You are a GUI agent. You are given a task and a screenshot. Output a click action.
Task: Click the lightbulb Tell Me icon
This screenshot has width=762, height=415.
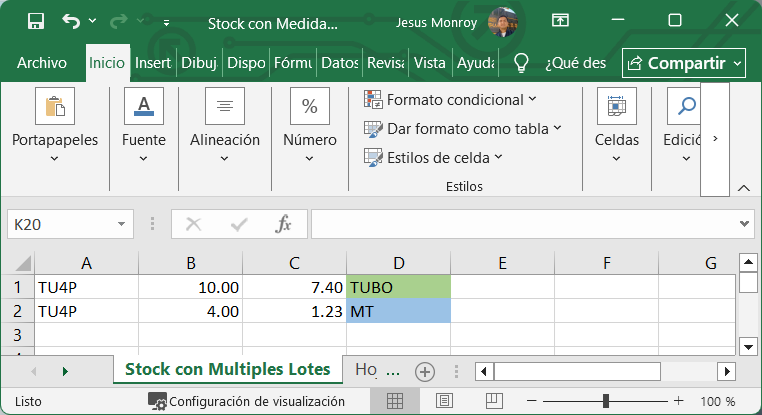pos(521,63)
